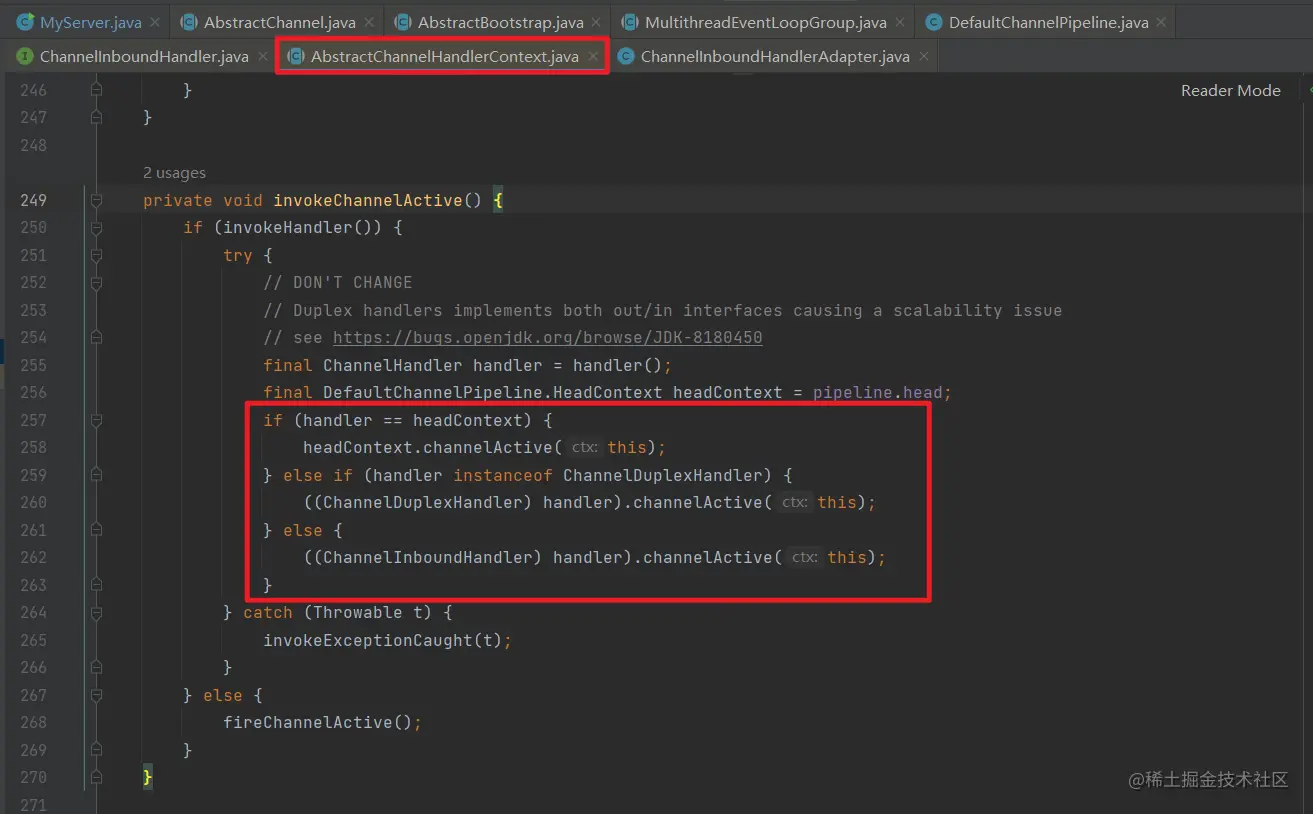Viewport: 1313px width, 814px height.
Task: Close the AbstractBootstrap.java tab
Action: pyautogui.click(x=597, y=22)
